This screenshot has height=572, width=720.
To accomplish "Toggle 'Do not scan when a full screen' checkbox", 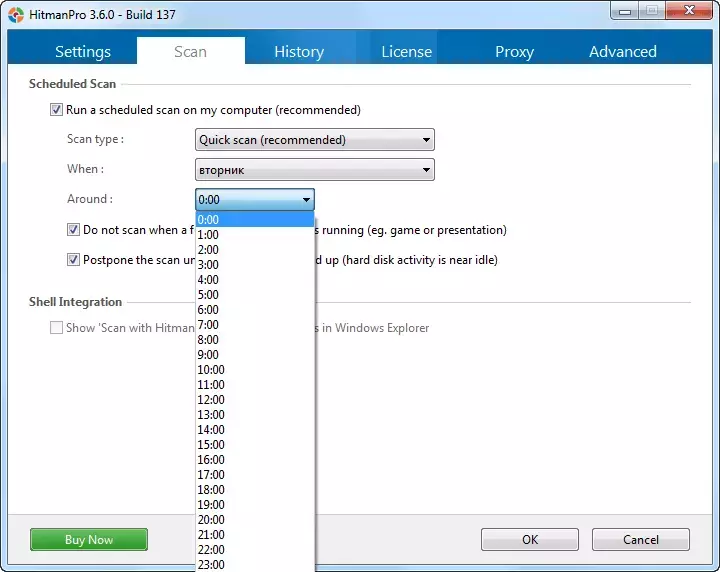I will coord(73,230).
